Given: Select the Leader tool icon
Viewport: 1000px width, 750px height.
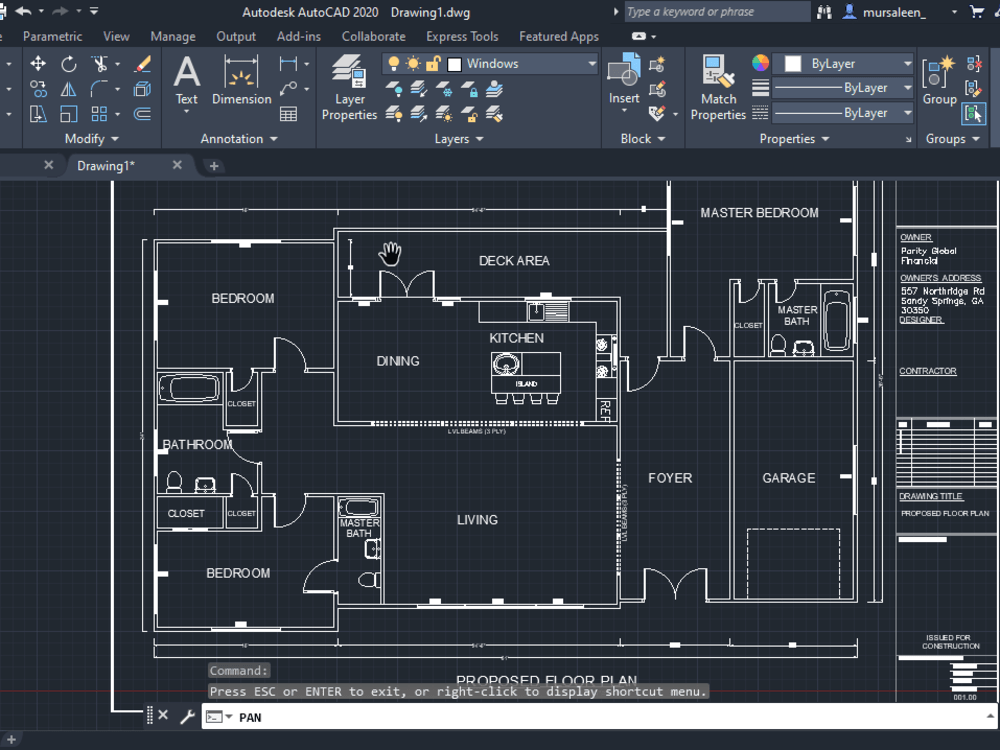Looking at the screenshot, I should [x=288, y=89].
